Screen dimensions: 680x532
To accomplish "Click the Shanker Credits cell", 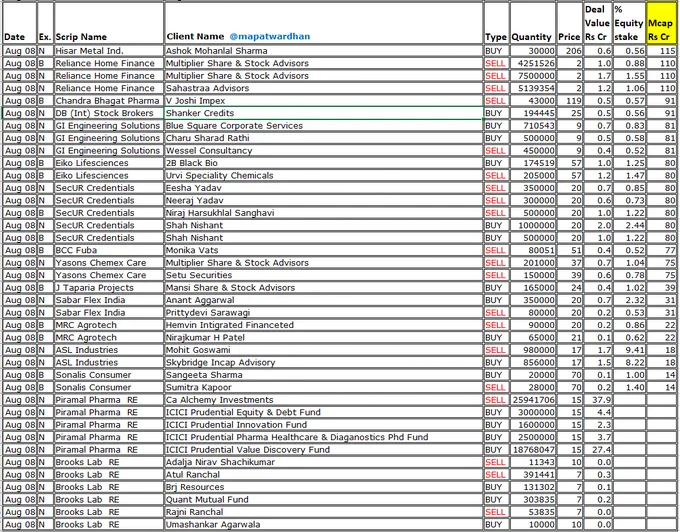I will 324,113.
